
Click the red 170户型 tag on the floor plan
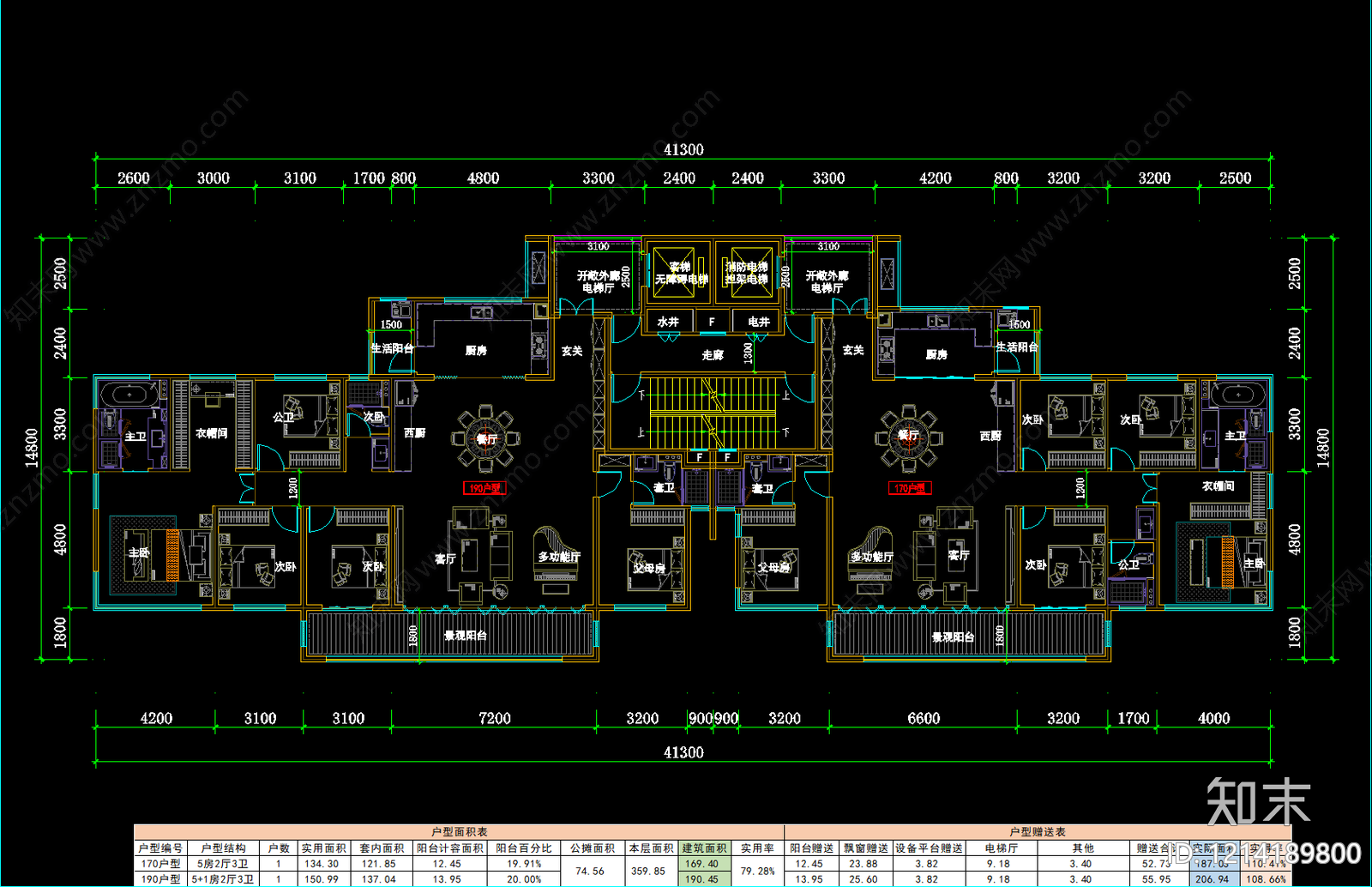(x=910, y=488)
